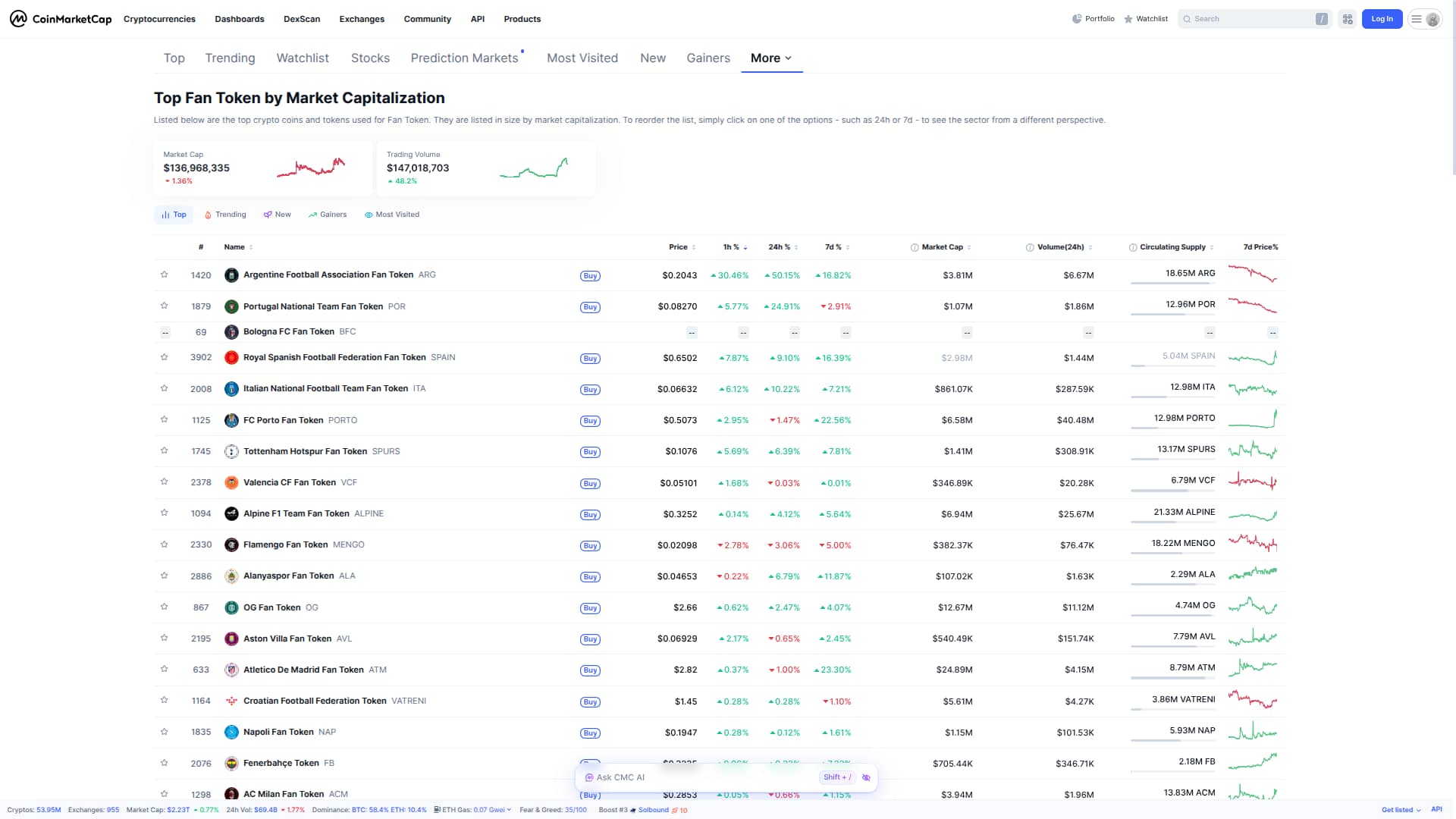1456x819 pixels.
Task: Click the SPAIN circulating supply progress bar
Action: coord(1172,366)
